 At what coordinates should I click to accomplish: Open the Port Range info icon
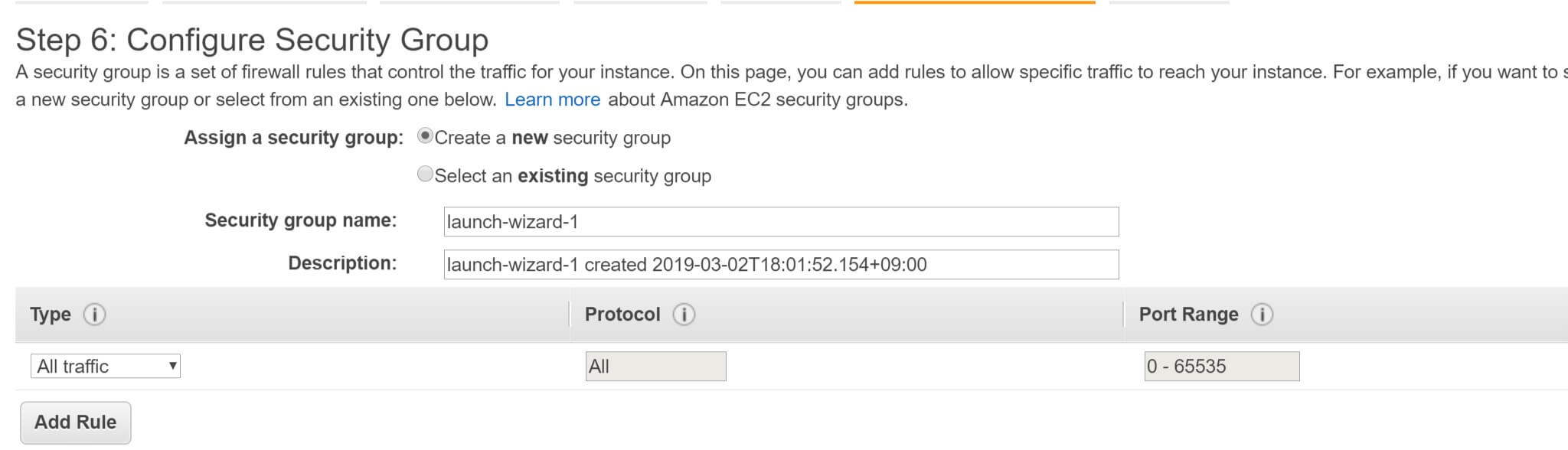[1262, 315]
